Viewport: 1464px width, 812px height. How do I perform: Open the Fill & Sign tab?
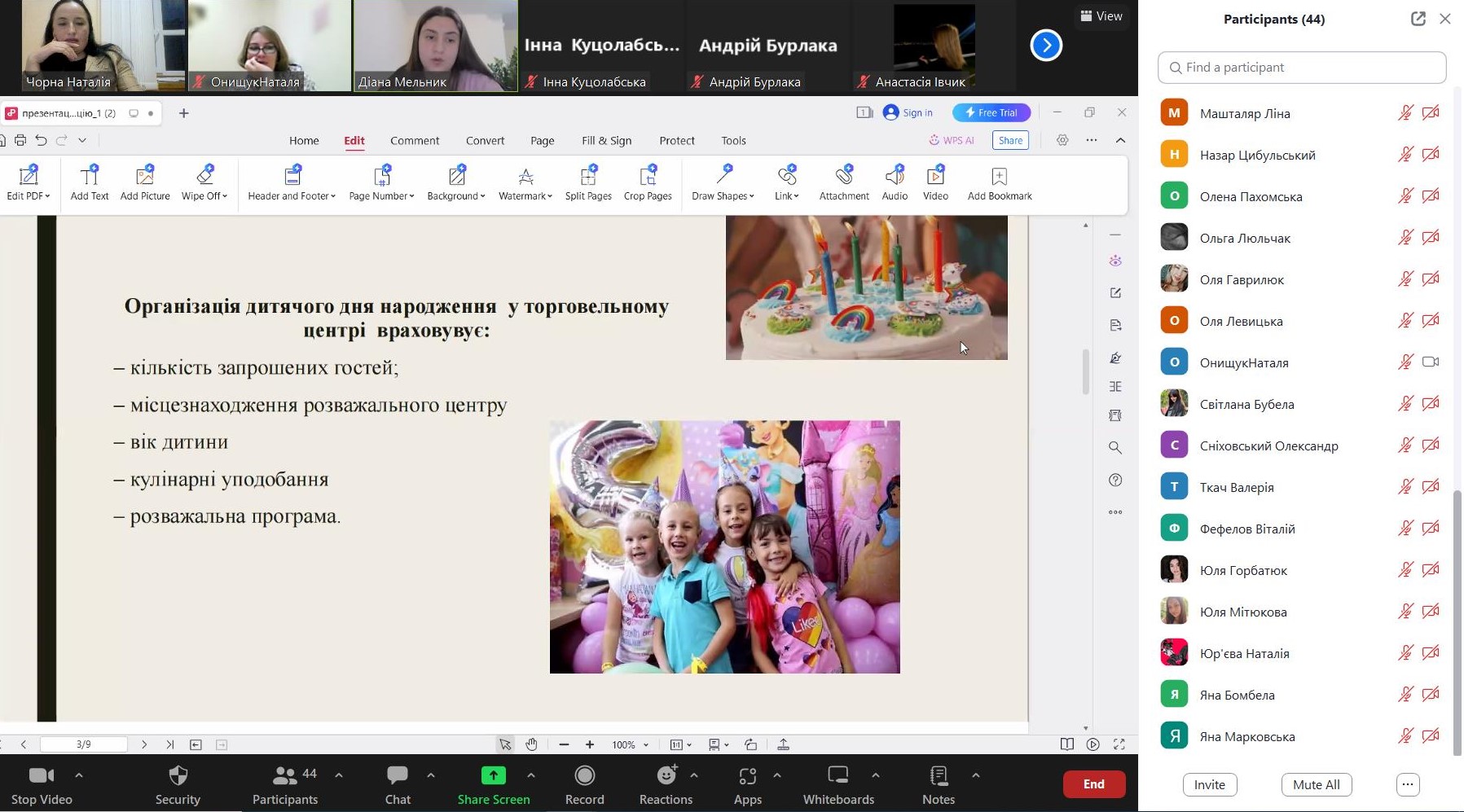[606, 141]
